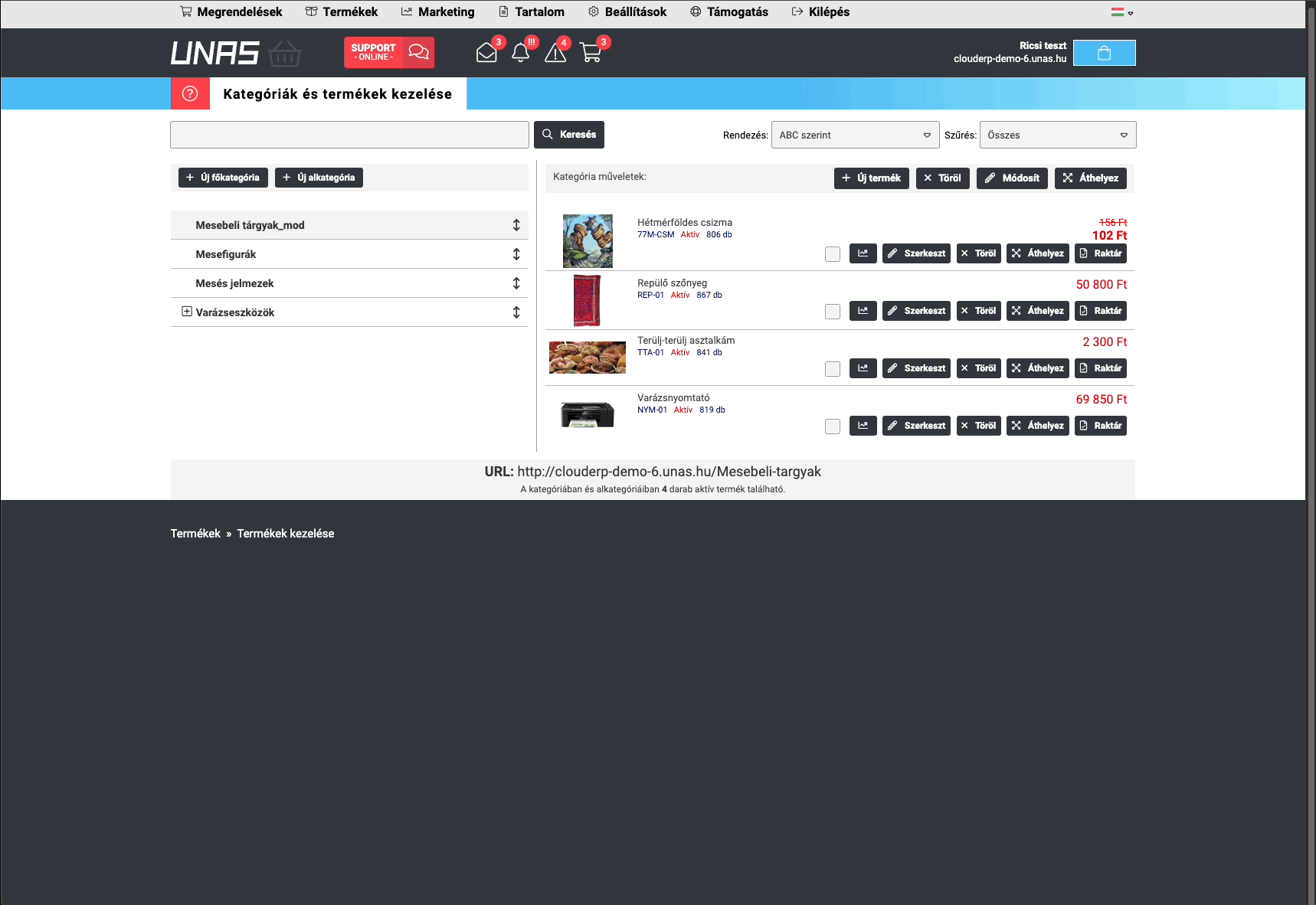
Task: Open the Rendezés ABC szerint dropdown
Action: point(855,135)
